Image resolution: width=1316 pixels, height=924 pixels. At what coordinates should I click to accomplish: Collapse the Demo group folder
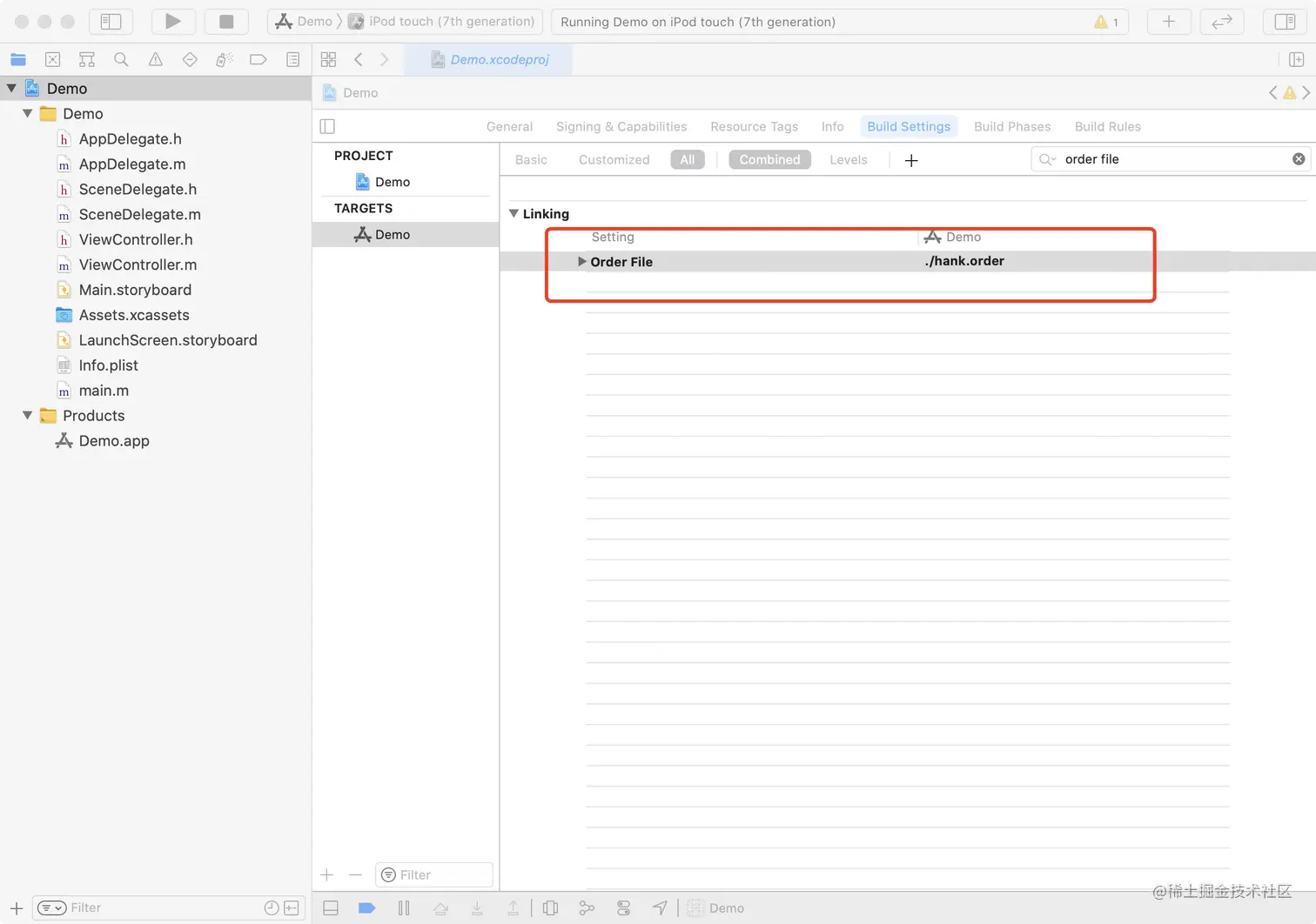[28, 113]
